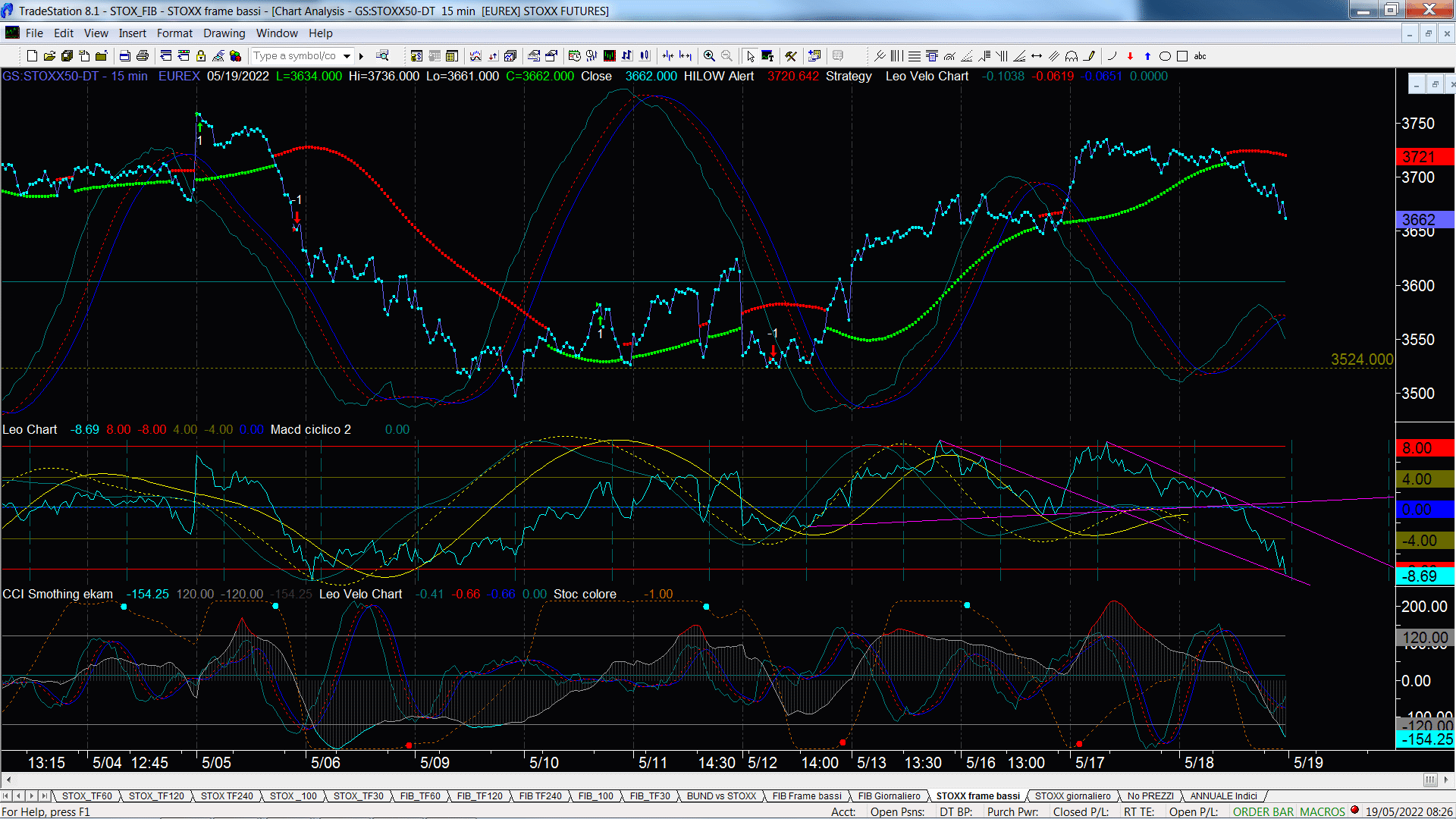This screenshot has height=819, width=1456.
Task: Click the green chart on black icon
Action: point(609,56)
